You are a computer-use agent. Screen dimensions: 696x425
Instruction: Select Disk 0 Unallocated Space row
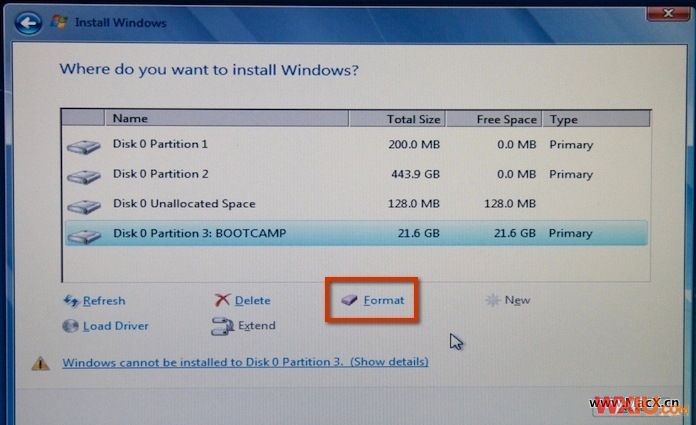[x=356, y=204]
